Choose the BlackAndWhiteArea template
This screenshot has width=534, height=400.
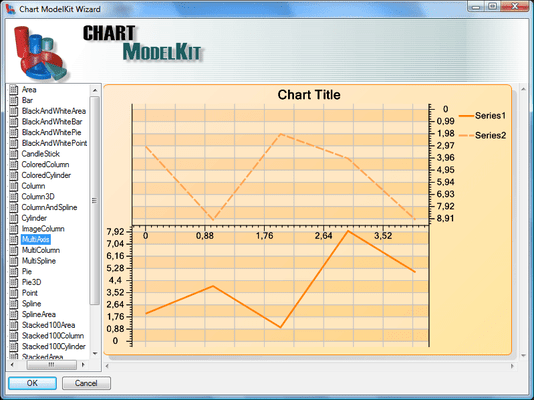[54, 111]
